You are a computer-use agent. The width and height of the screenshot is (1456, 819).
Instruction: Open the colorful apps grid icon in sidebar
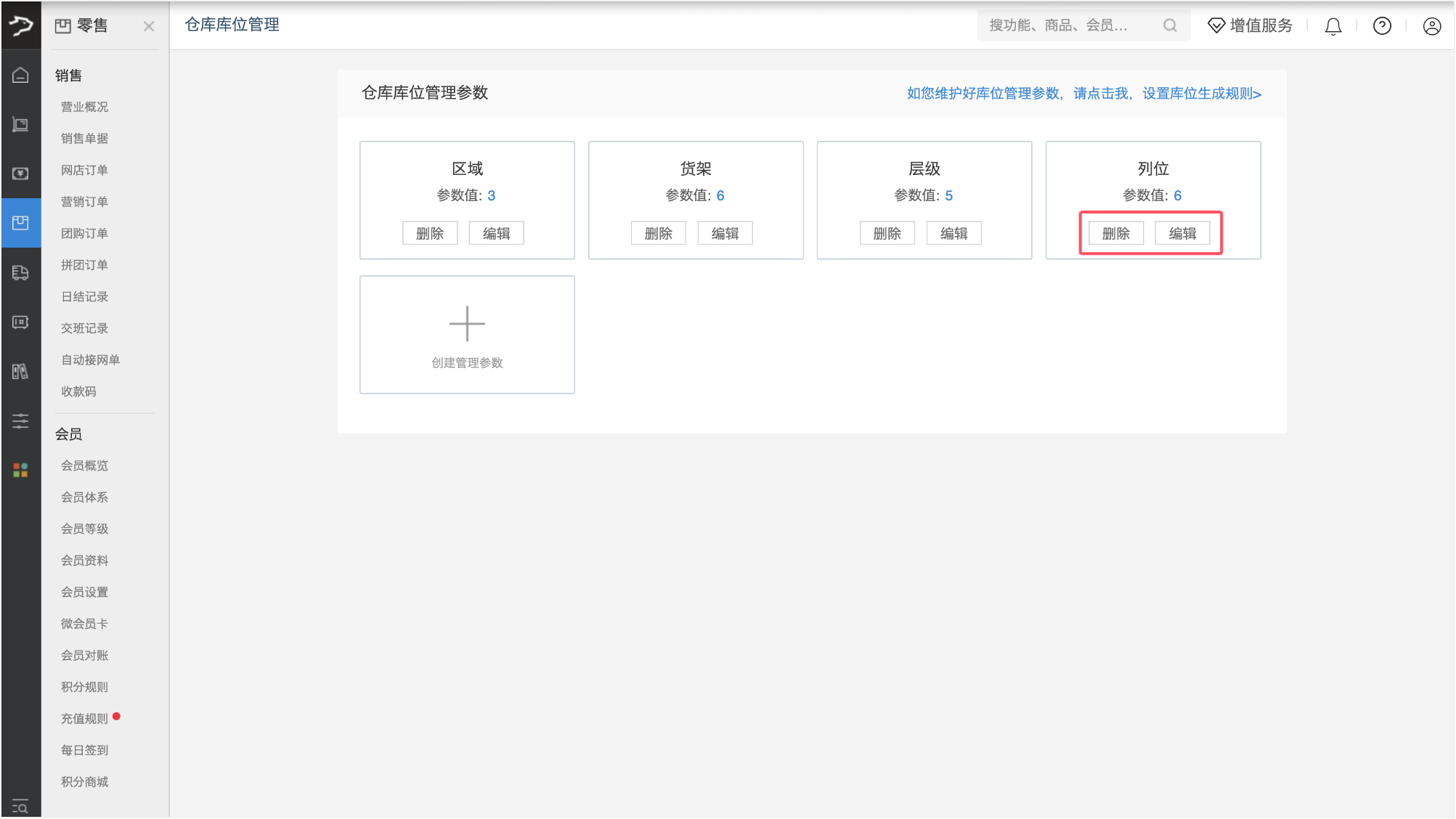click(20, 470)
